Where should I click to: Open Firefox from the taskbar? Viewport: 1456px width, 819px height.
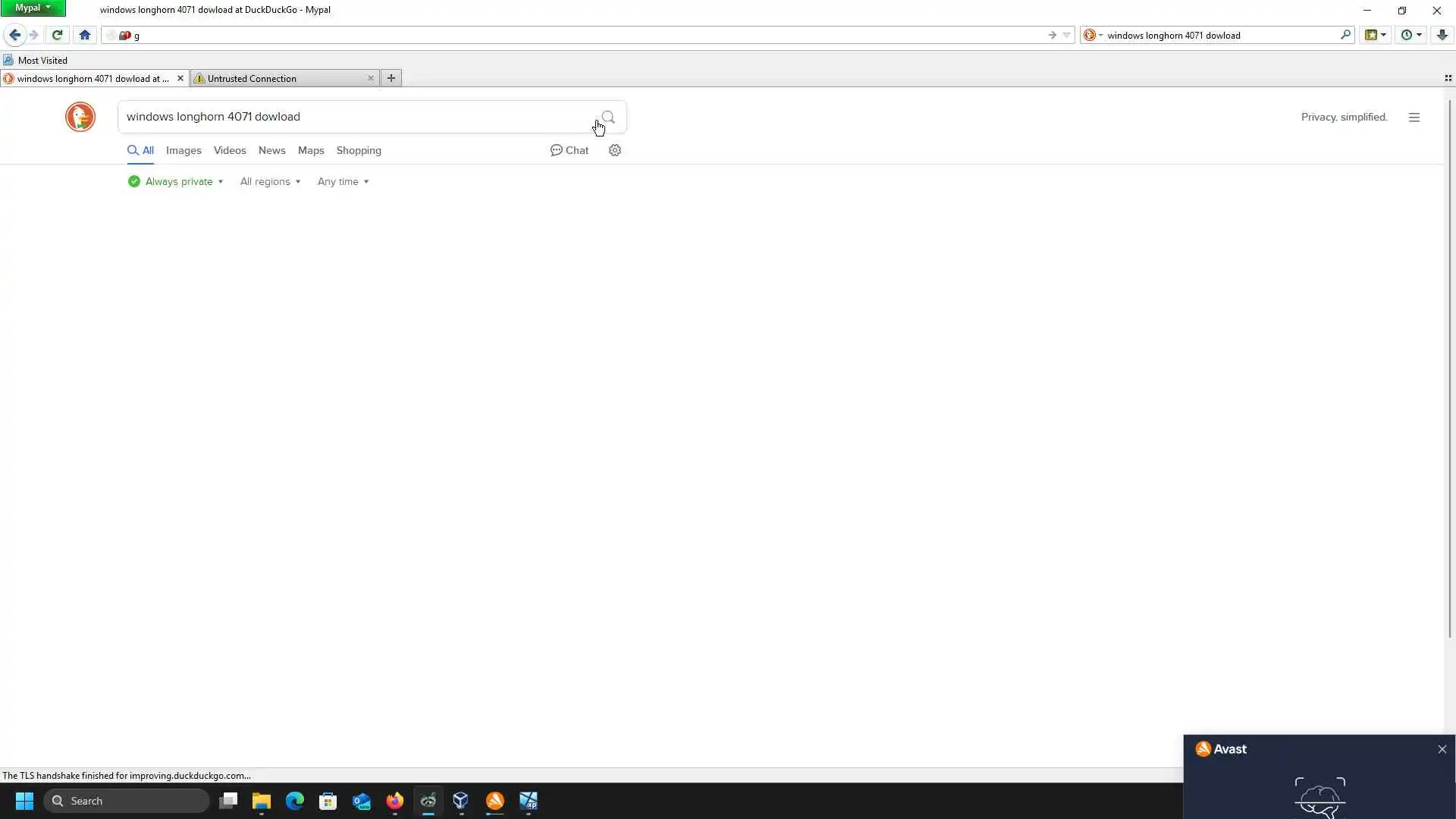click(x=395, y=801)
